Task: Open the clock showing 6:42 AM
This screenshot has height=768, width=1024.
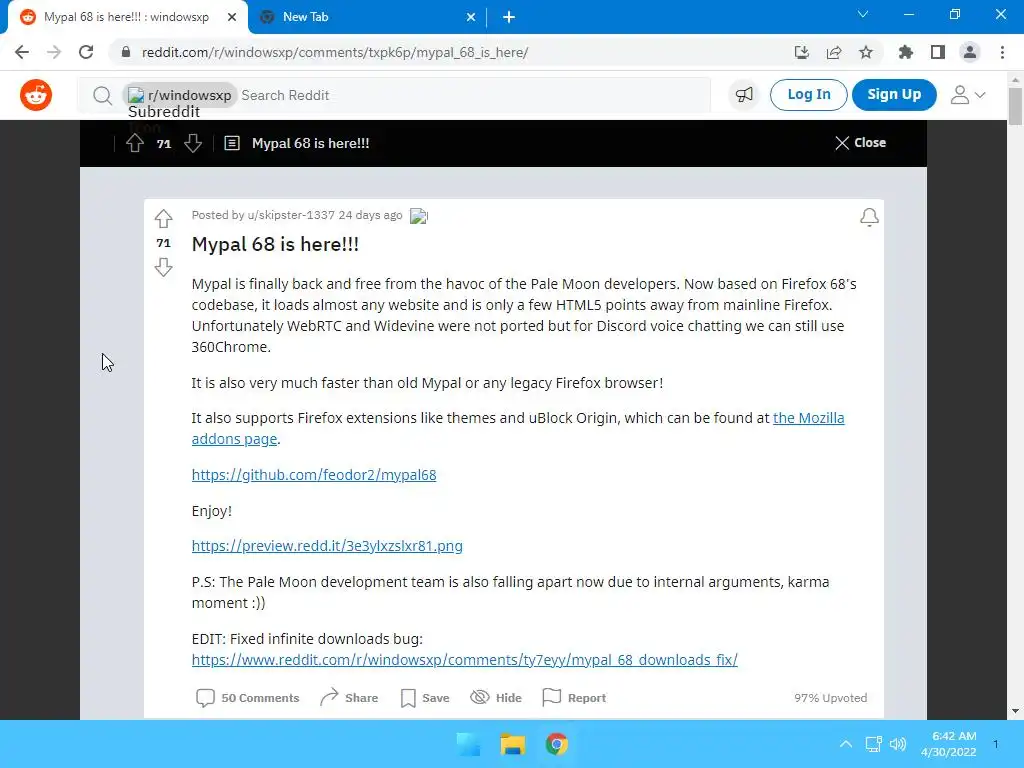Action: click(x=949, y=744)
